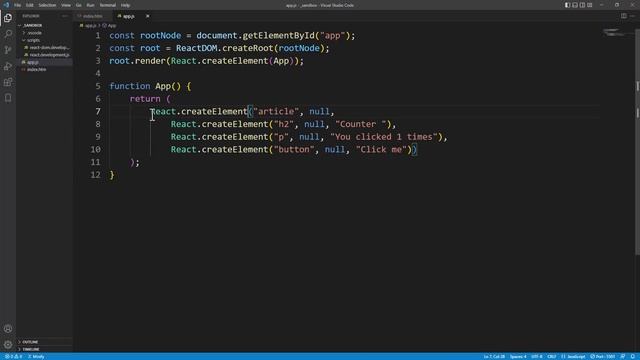Open the Extensions view
Viewport: 640px width, 360px height.
pos(8,82)
